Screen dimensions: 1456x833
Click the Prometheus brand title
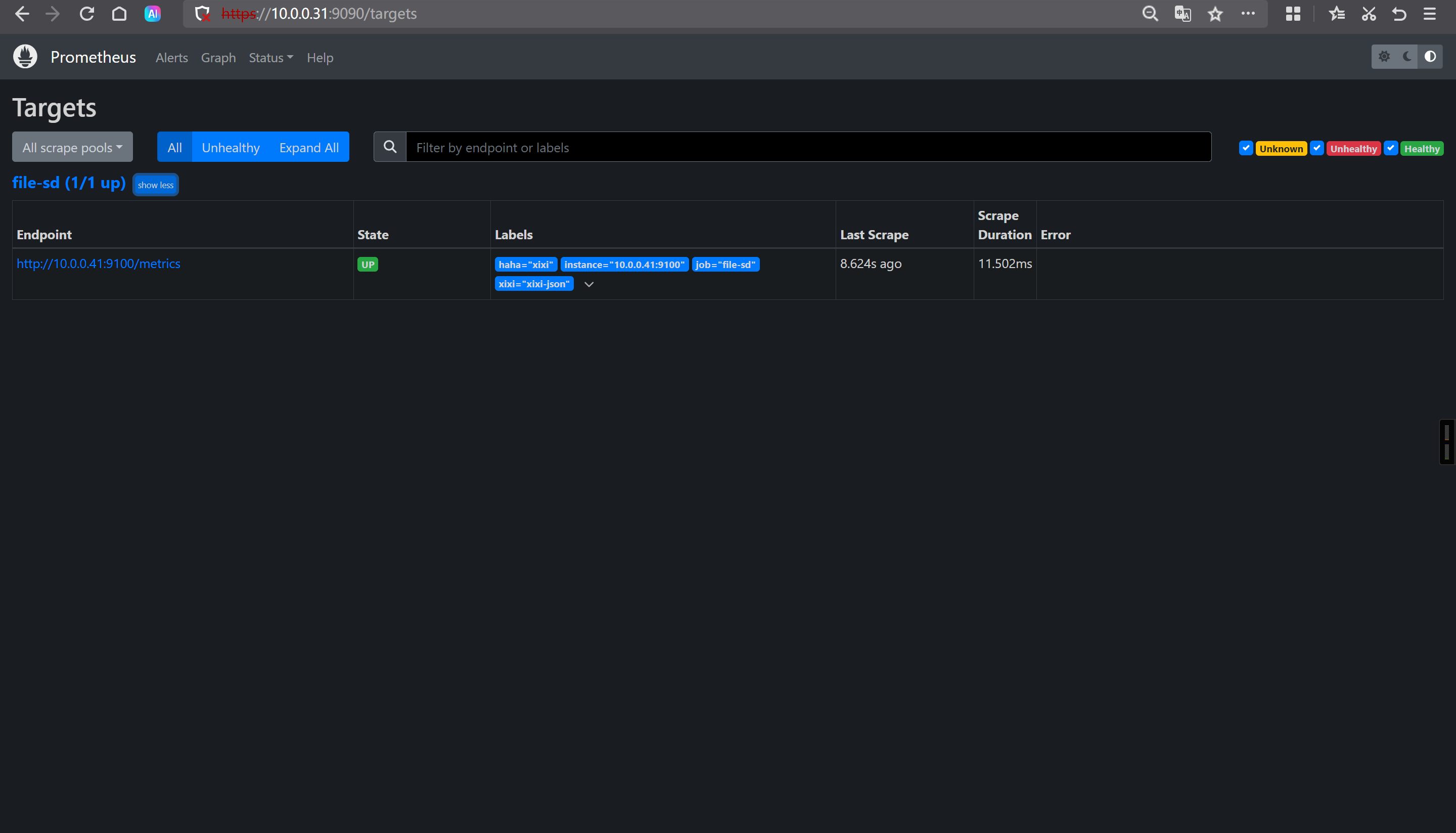click(x=93, y=57)
